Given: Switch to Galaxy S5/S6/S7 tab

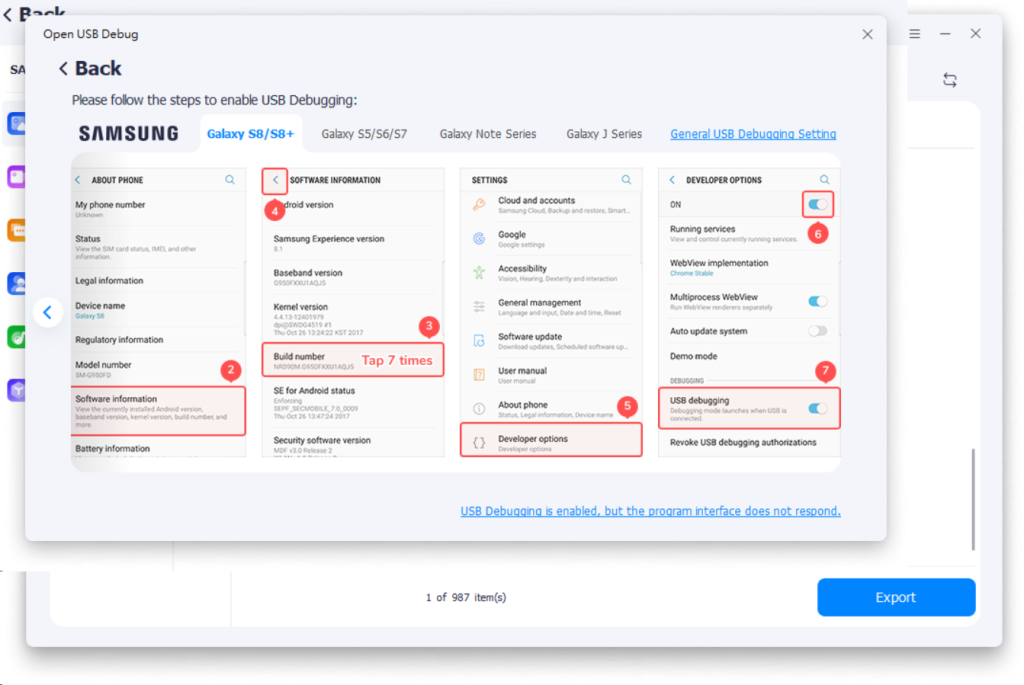Looking at the screenshot, I should (364, 134).
